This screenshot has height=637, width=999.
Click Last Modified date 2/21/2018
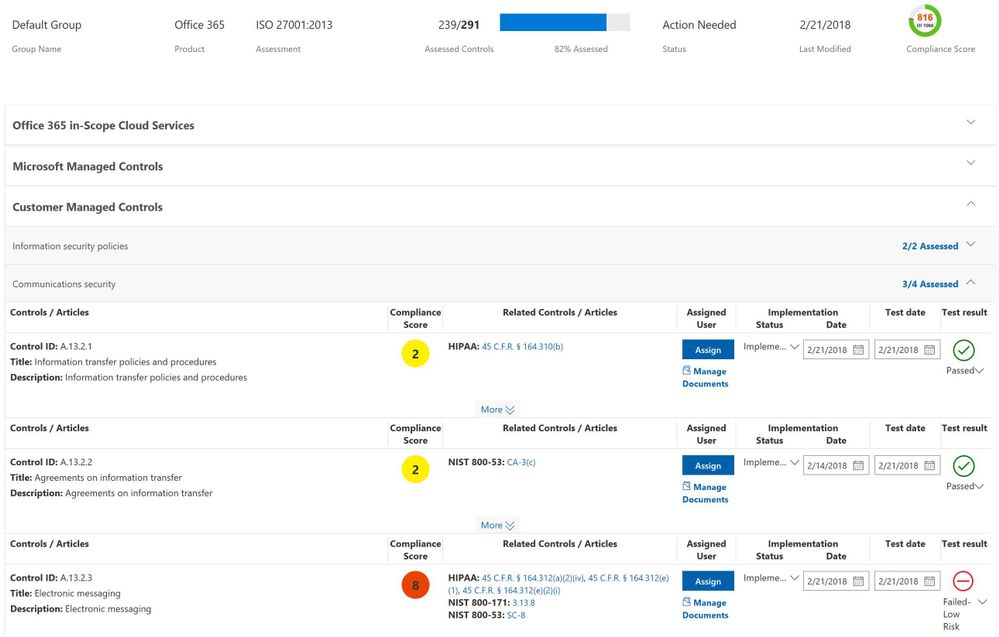(825, 25)
